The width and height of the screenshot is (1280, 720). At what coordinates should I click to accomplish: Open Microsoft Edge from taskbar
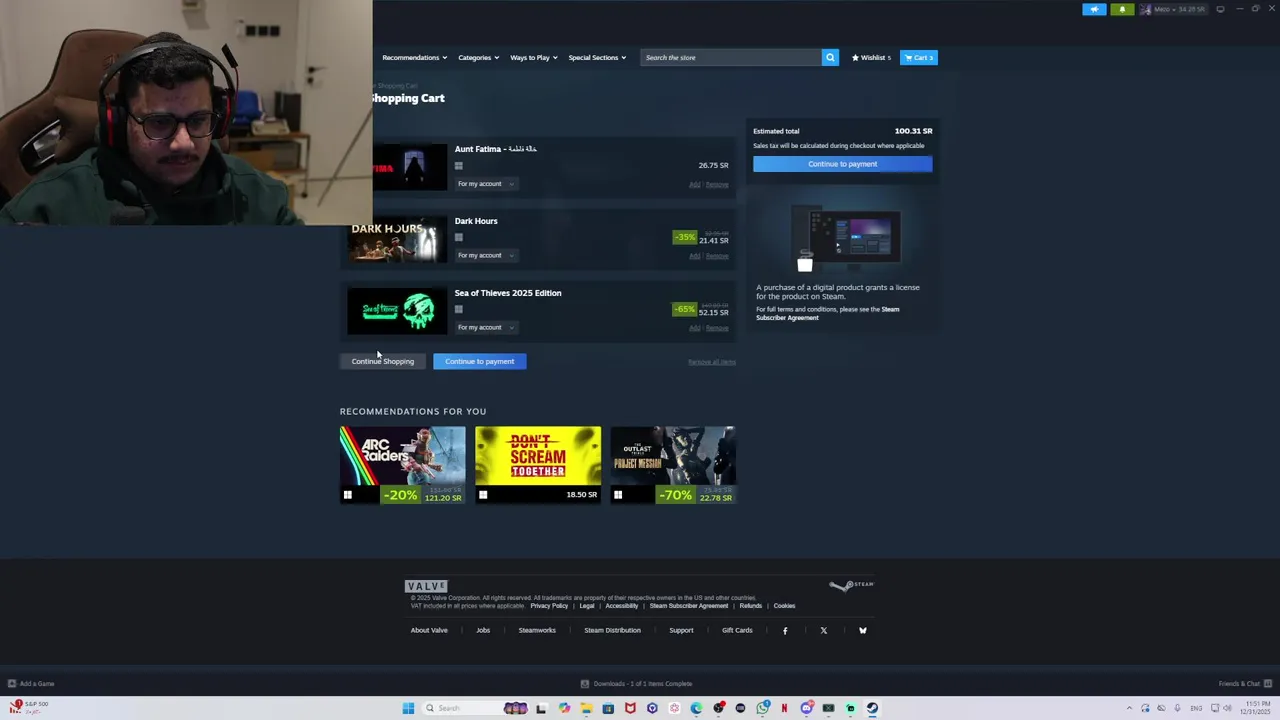coord(696,708)
